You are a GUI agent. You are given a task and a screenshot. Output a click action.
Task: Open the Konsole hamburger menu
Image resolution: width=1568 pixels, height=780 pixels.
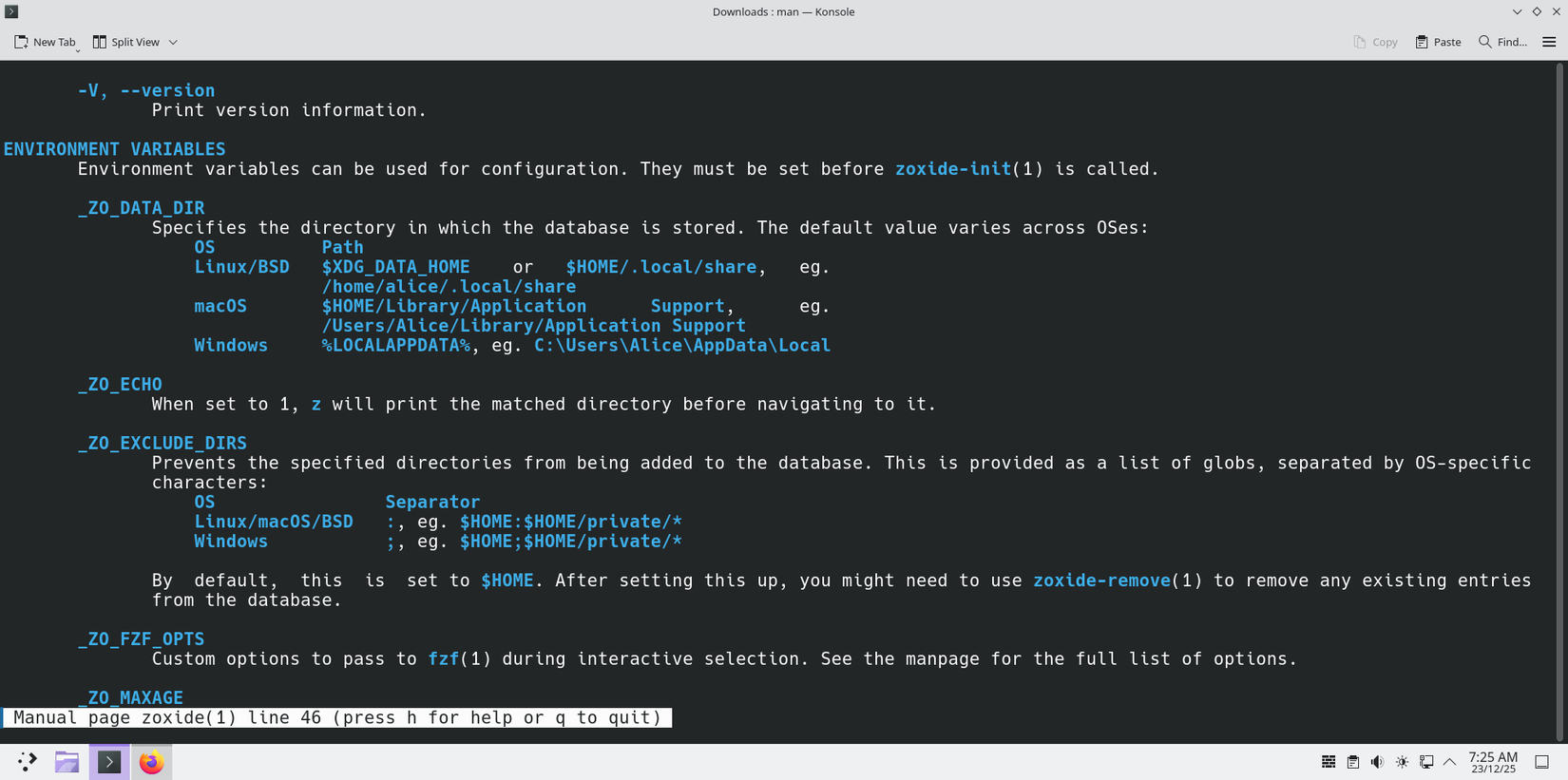click(x=1549, y=42)
